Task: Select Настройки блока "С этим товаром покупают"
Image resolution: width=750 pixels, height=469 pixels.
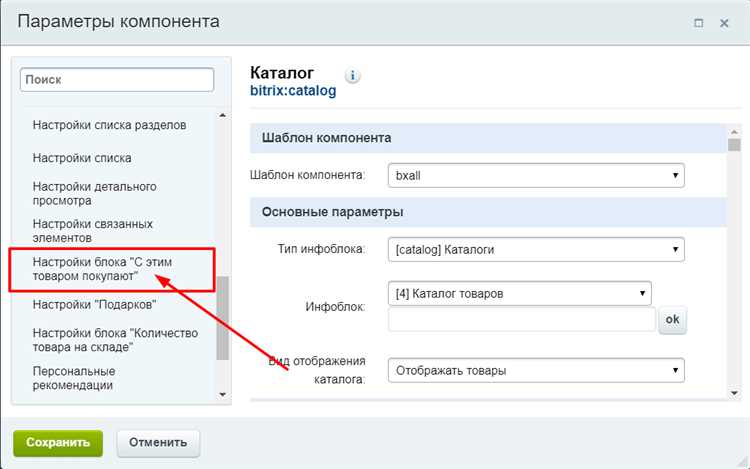Action: pyautogui.click(x=102, y=269)
